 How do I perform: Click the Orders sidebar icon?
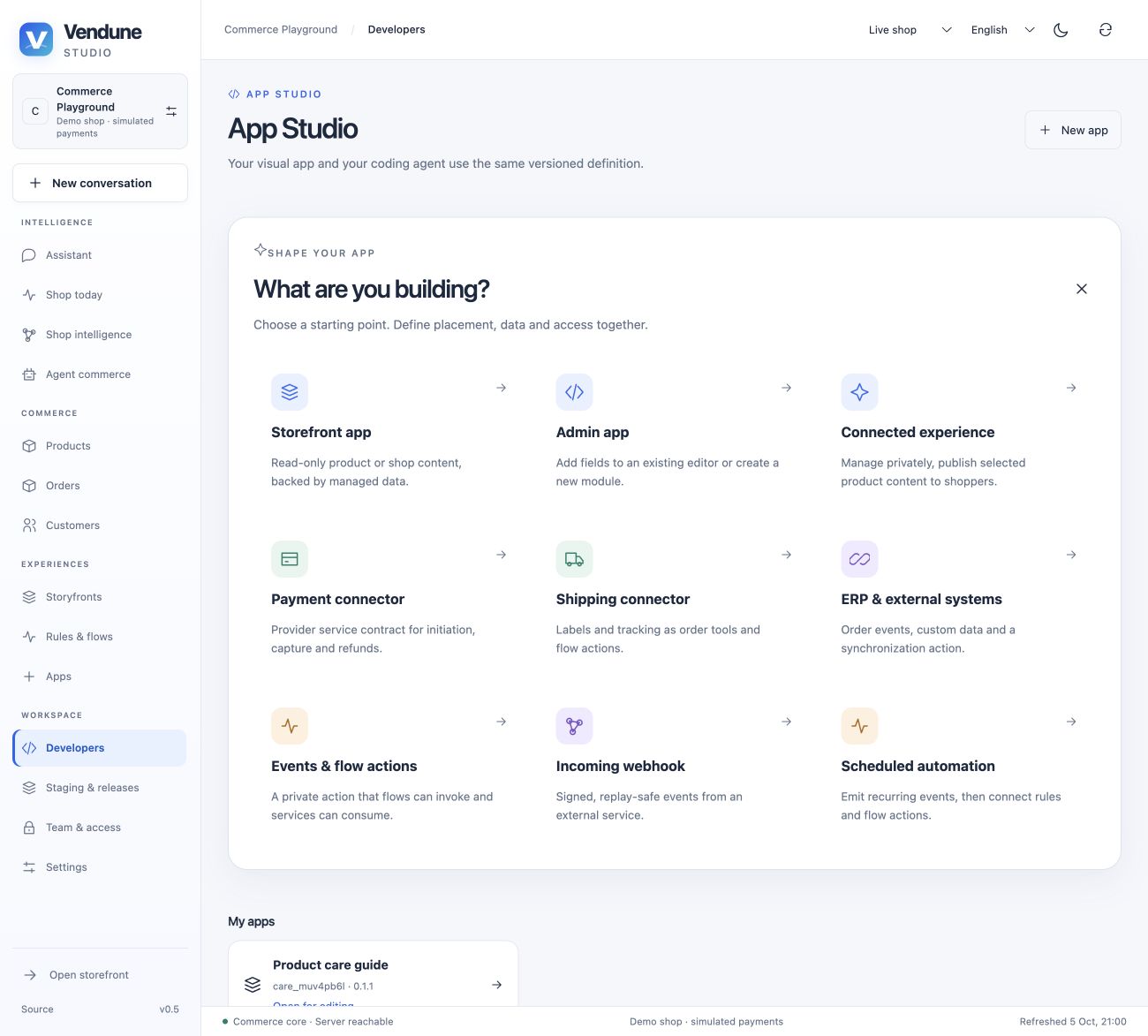[x=29, y=486]
